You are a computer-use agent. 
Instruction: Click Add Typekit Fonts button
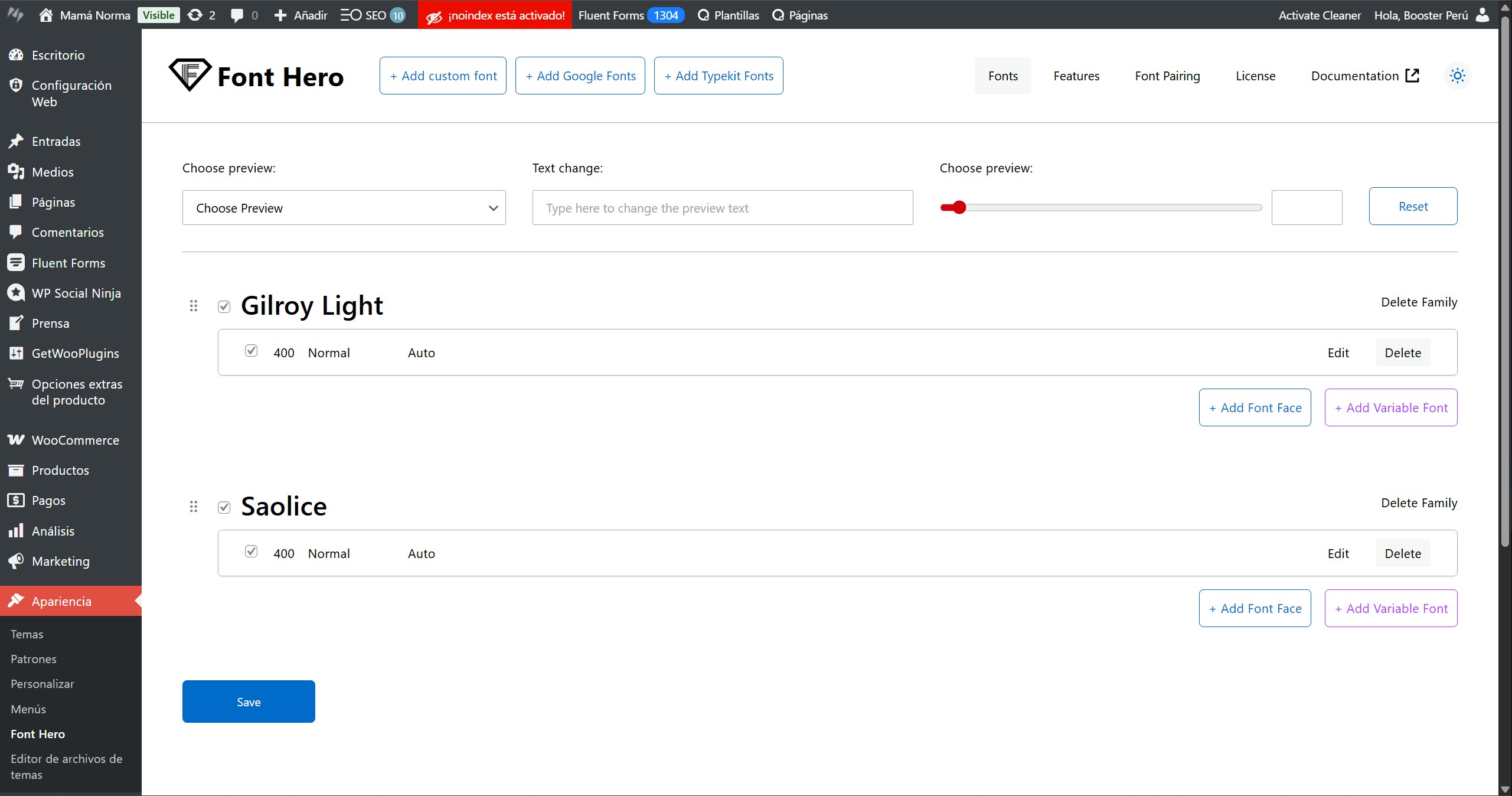[719, 76]
